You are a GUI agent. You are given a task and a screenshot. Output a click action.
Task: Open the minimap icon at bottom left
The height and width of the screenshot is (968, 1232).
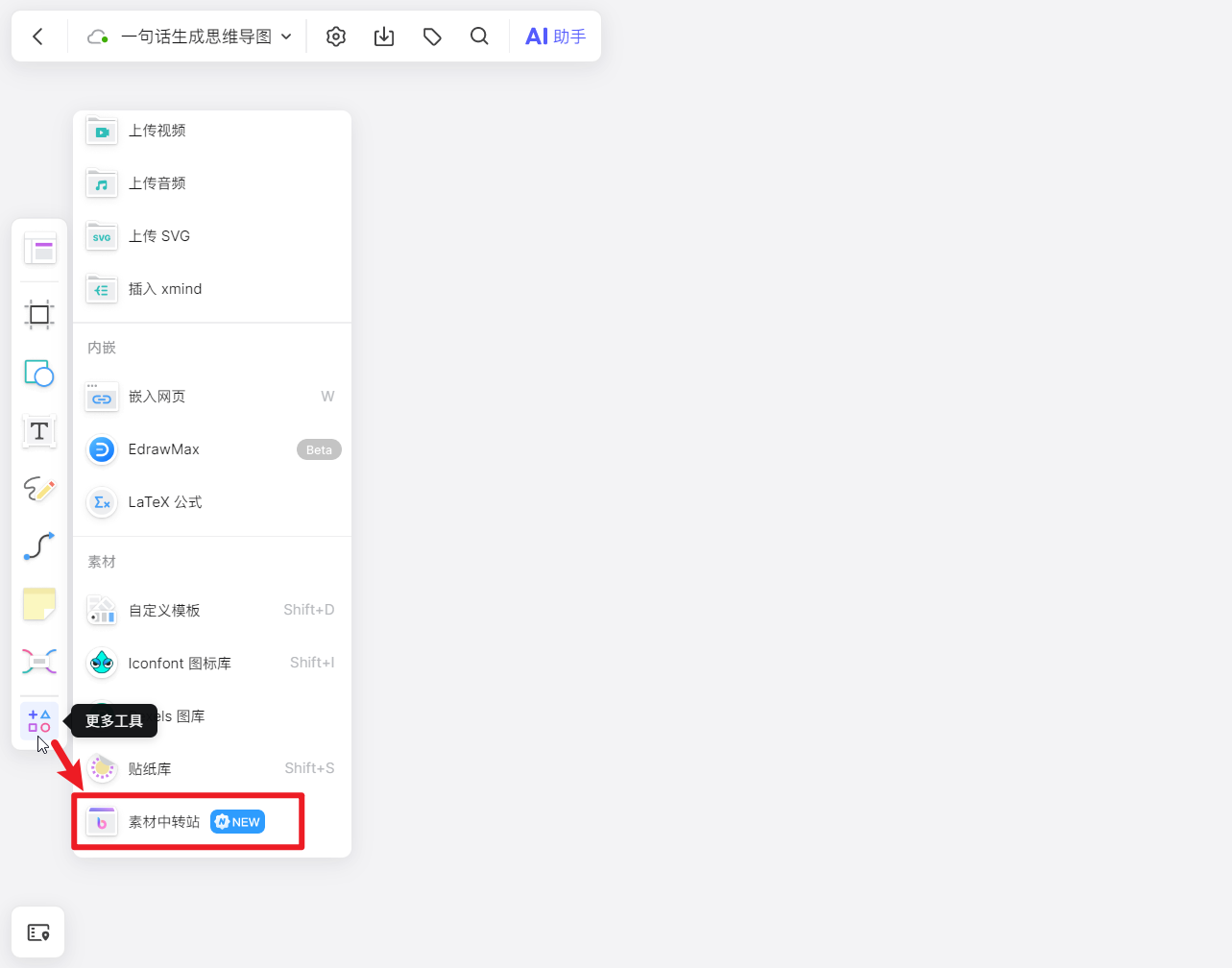coord(37,932)
